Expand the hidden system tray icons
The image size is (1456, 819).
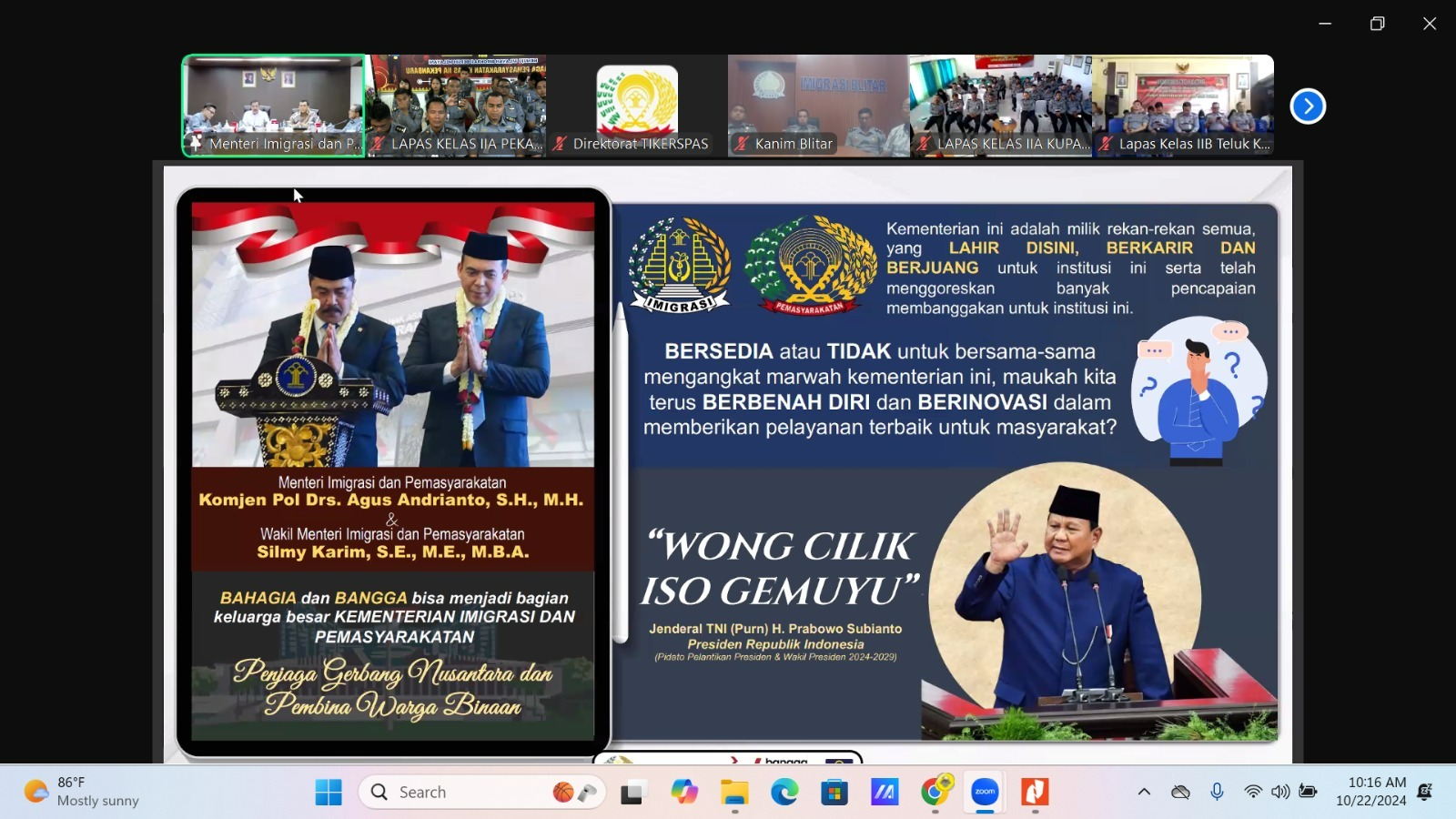coord(1144,792)
